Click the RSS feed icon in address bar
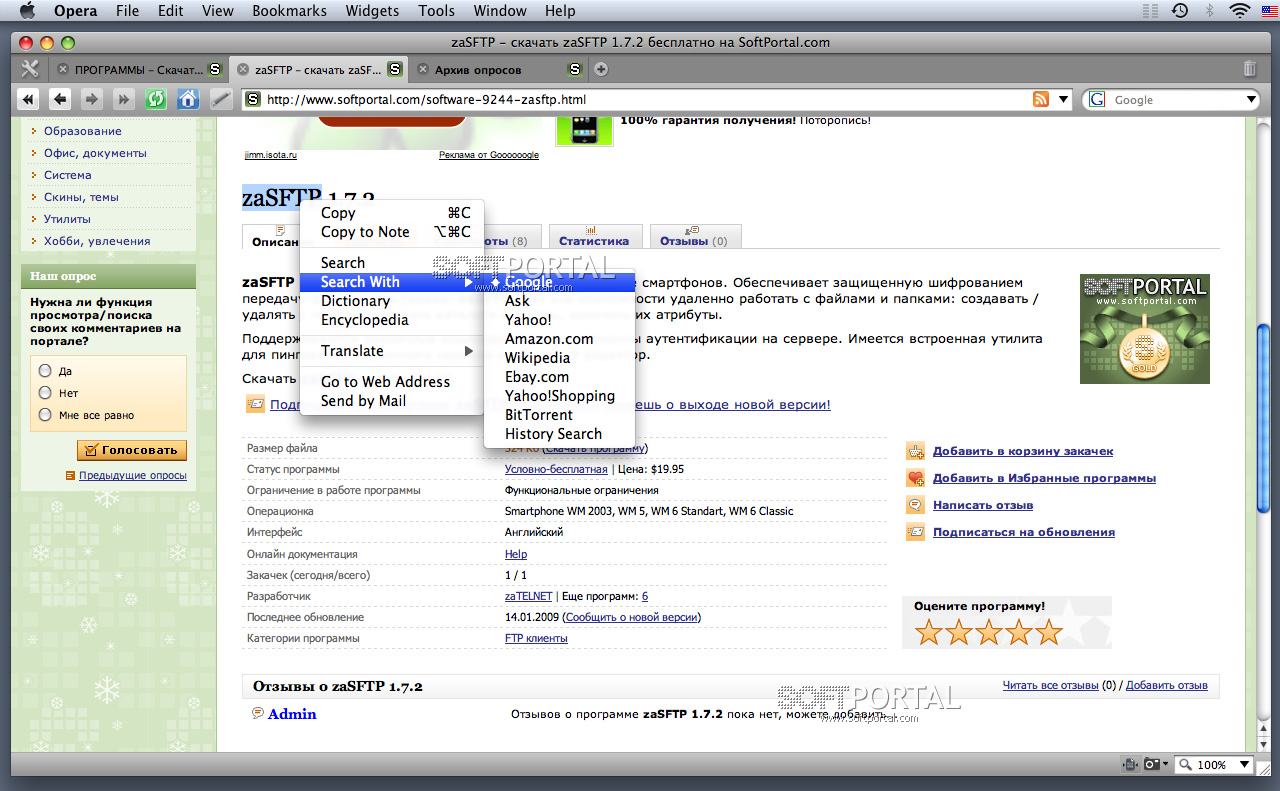 click(x=1041, y=99)
